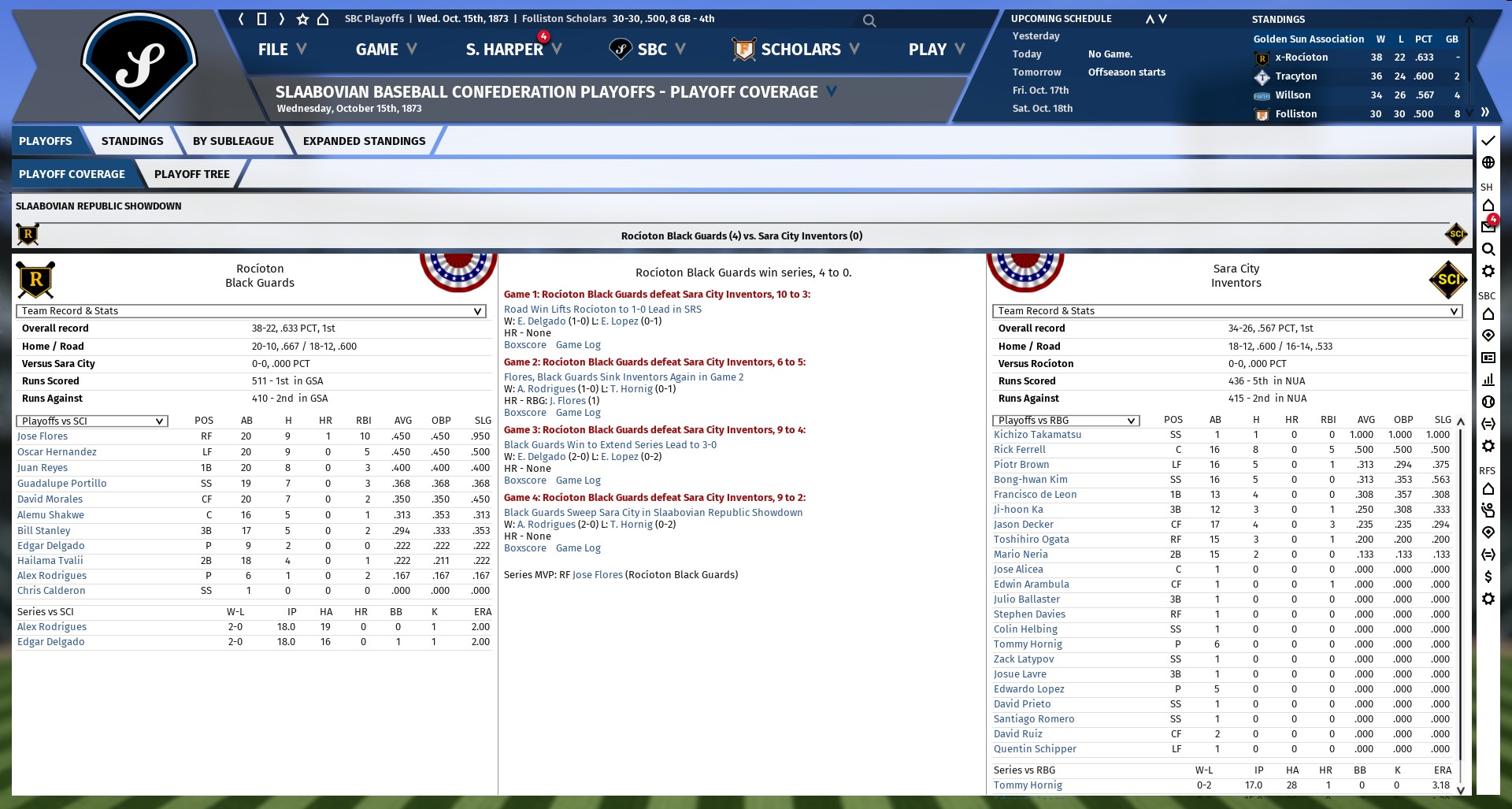Click the dollar sign finances icon
Image resolution: width=1512 pixels, height=809 pixels.
pyautogui.click(x=1488, y=577)
